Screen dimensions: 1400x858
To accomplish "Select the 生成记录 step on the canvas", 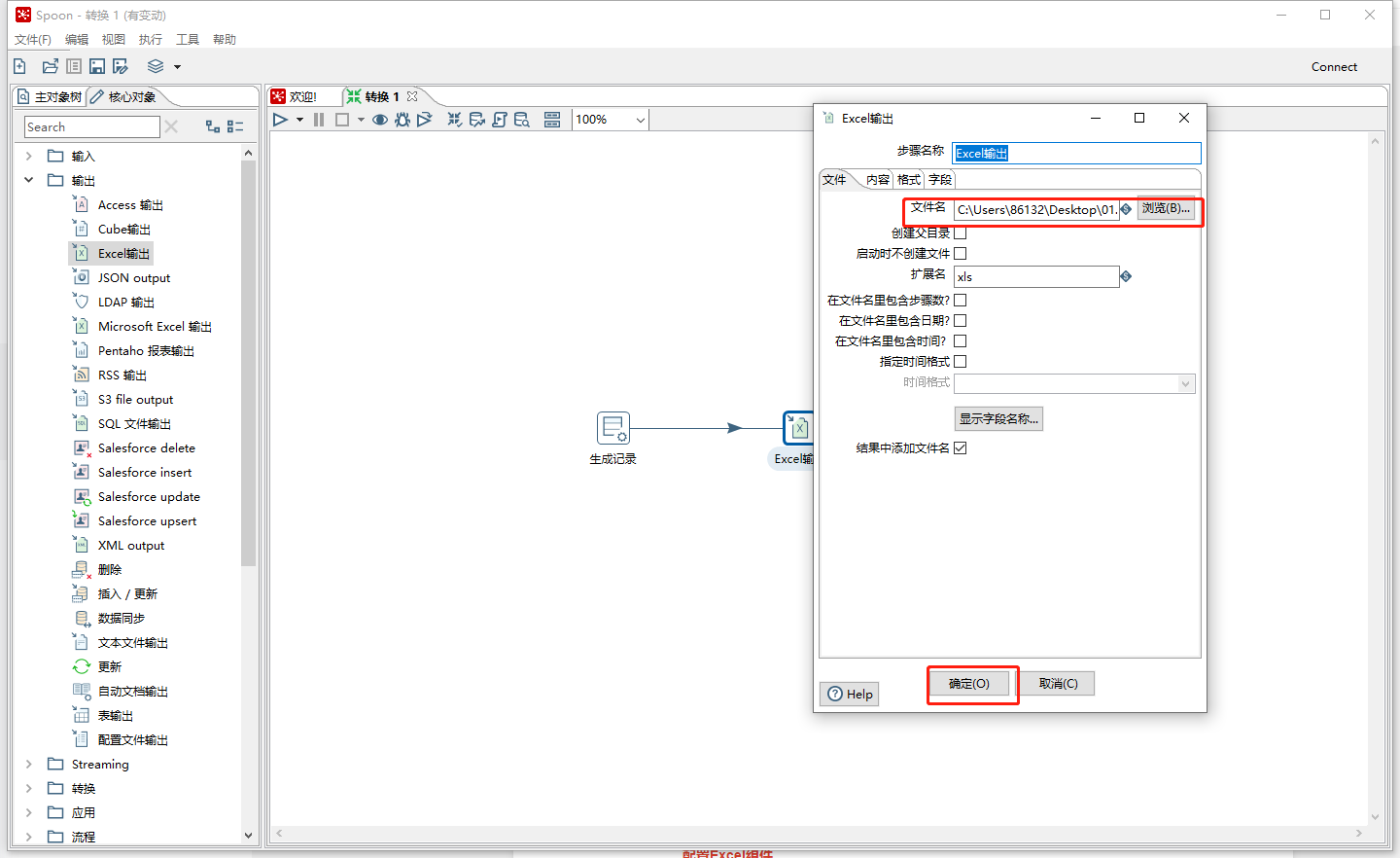I will tap(613, 428).
